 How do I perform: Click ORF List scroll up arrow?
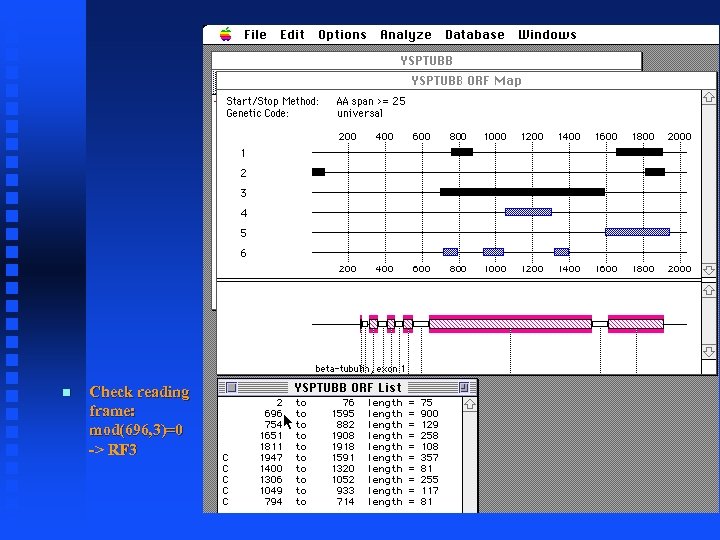pos(470,405)
